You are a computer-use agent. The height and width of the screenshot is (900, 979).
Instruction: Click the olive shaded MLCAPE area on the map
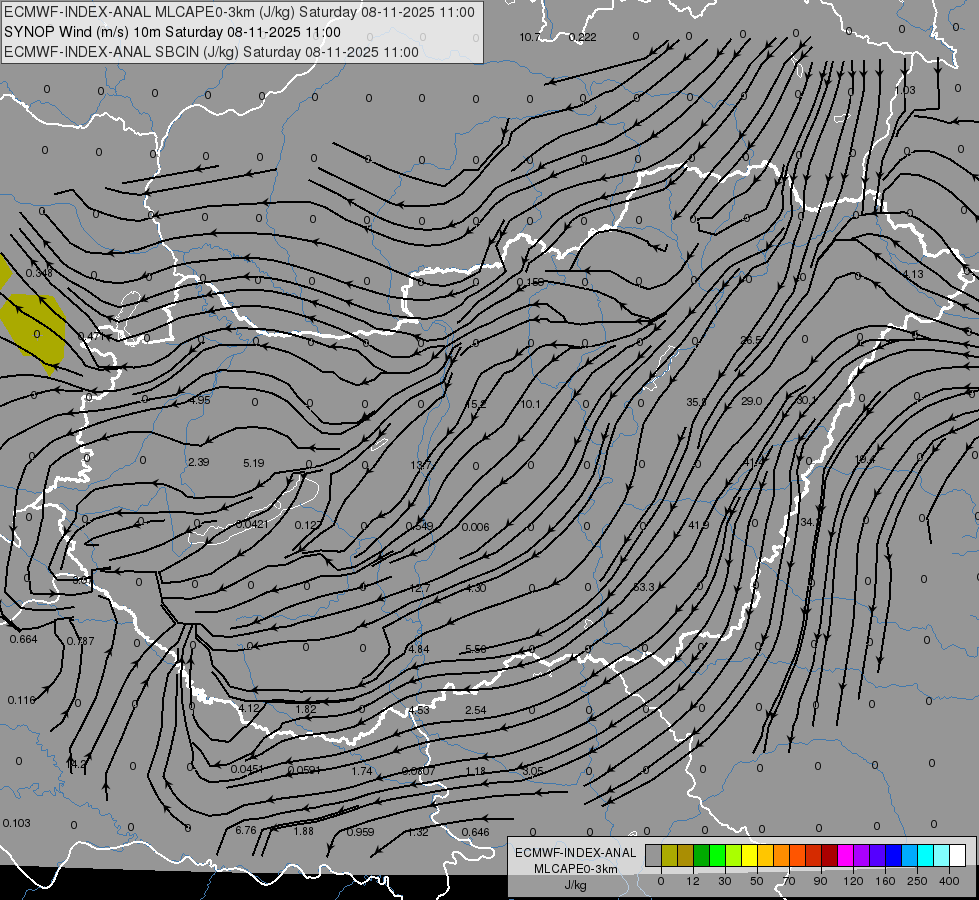[x=34, y=331]
